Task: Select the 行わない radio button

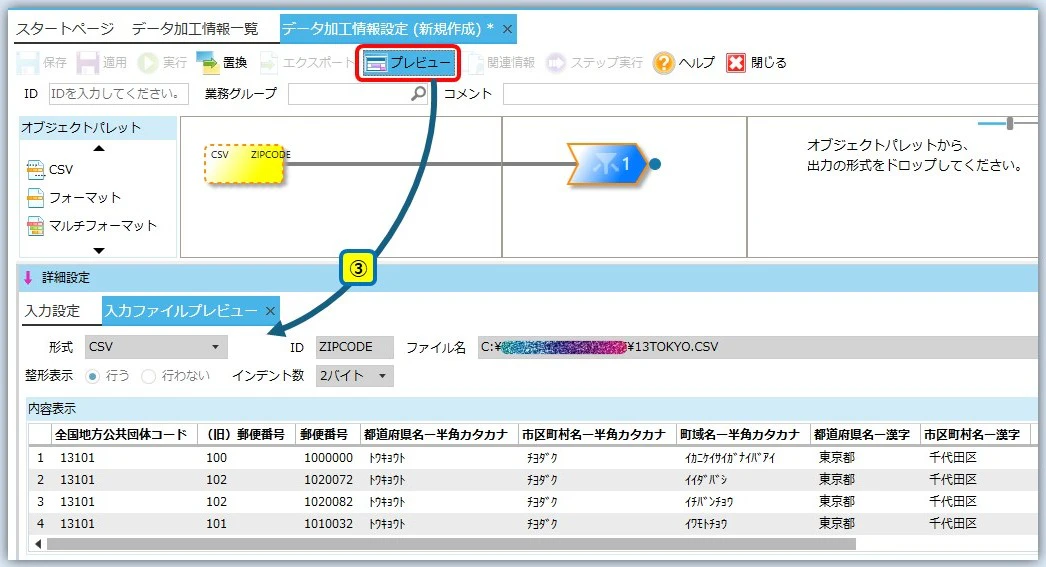Action: tap(149, 376)
